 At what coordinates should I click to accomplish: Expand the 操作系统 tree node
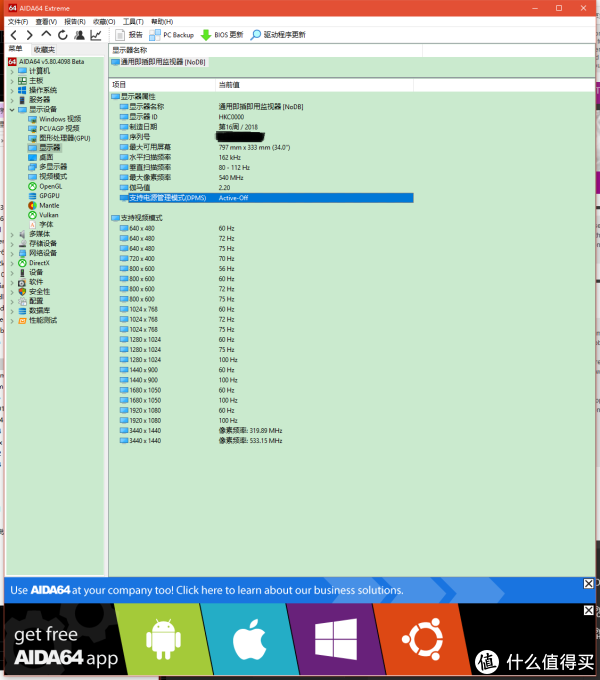pos(12,90)
